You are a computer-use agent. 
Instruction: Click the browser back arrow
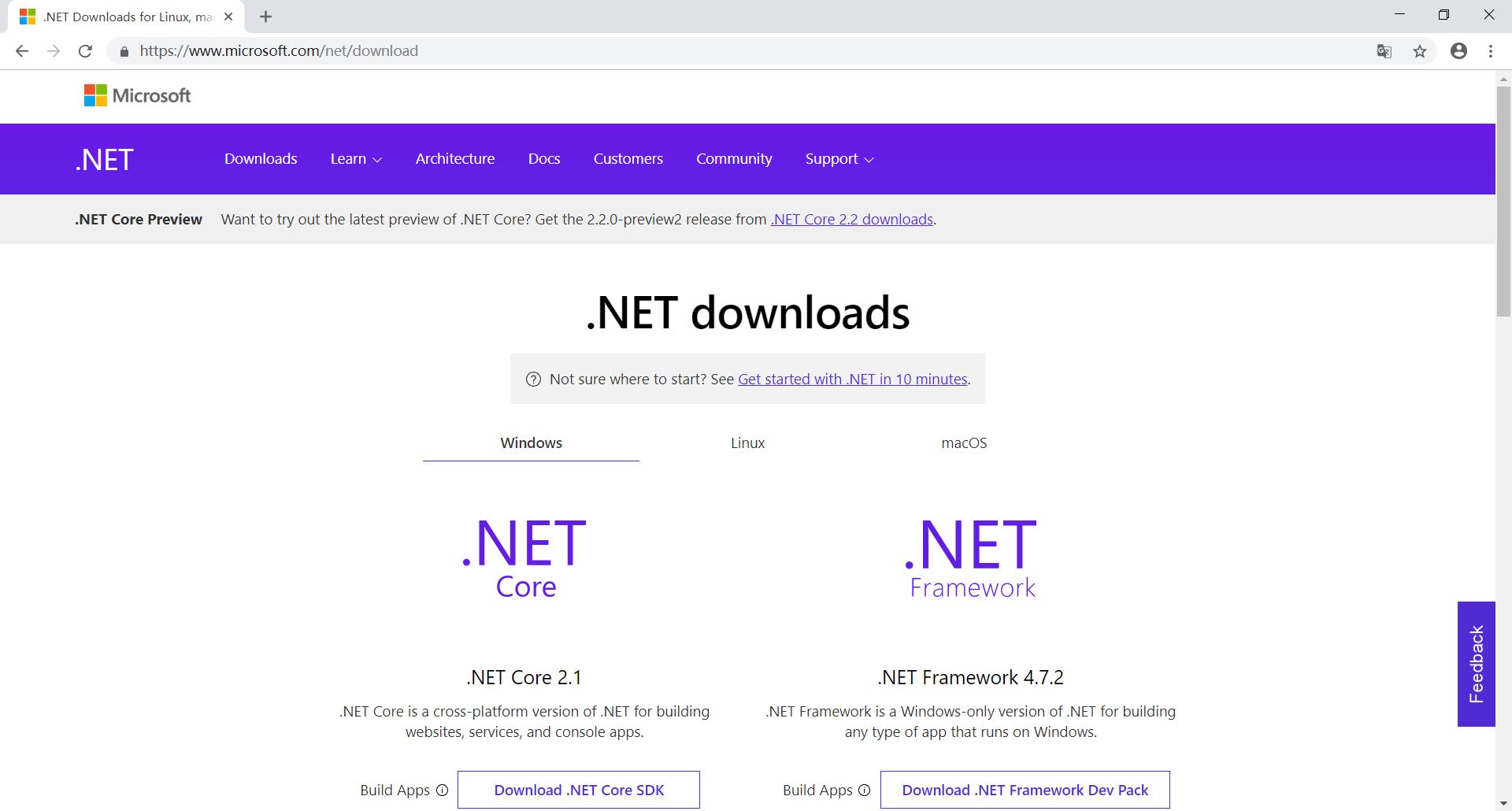click(22, 51)
